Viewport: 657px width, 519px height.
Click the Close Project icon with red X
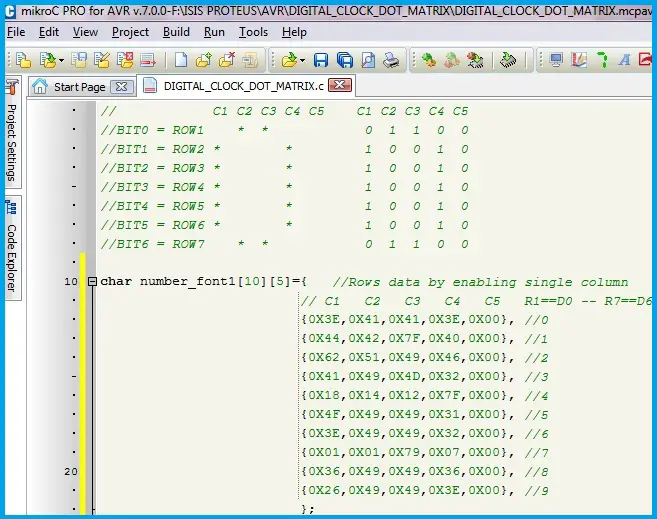pos(125,60)
